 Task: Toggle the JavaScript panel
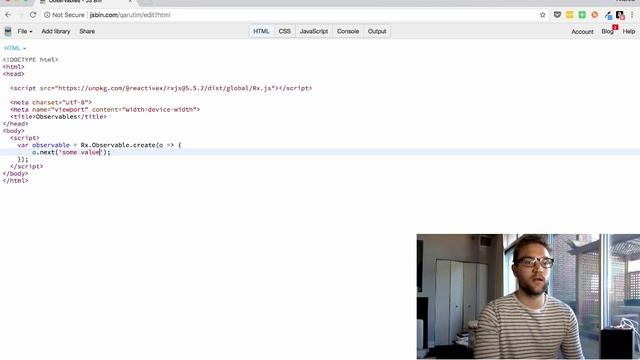(x=314, y=31)
